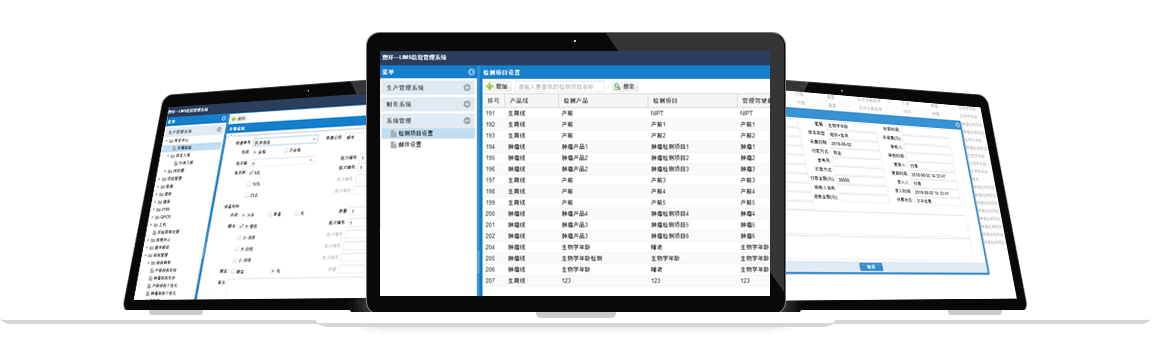Collapse 系统管理 section minus icon
This screenshot has width=1152, height=364.
pos(467,121)
